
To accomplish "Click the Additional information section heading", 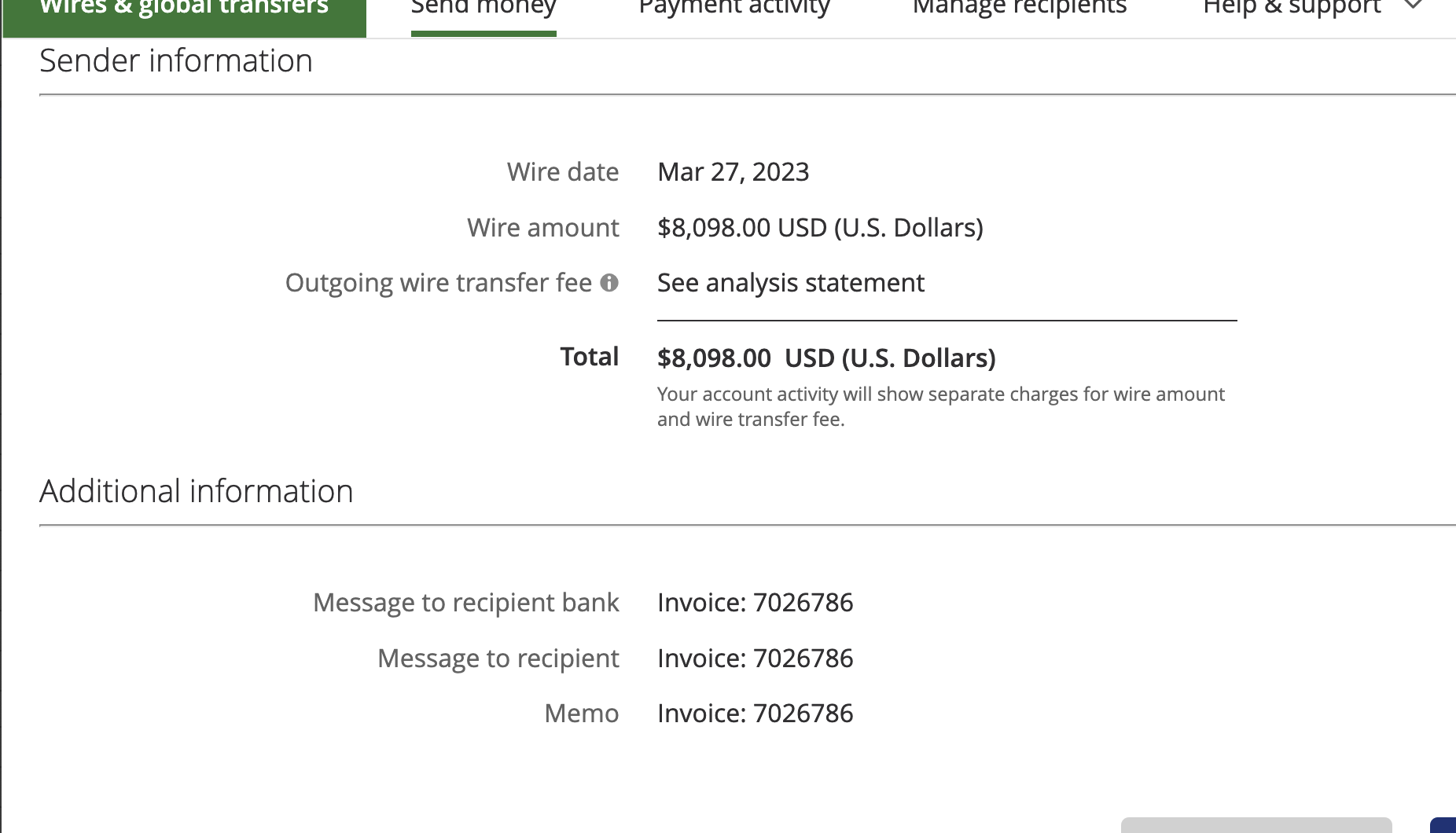I will (x=197, y=491).
